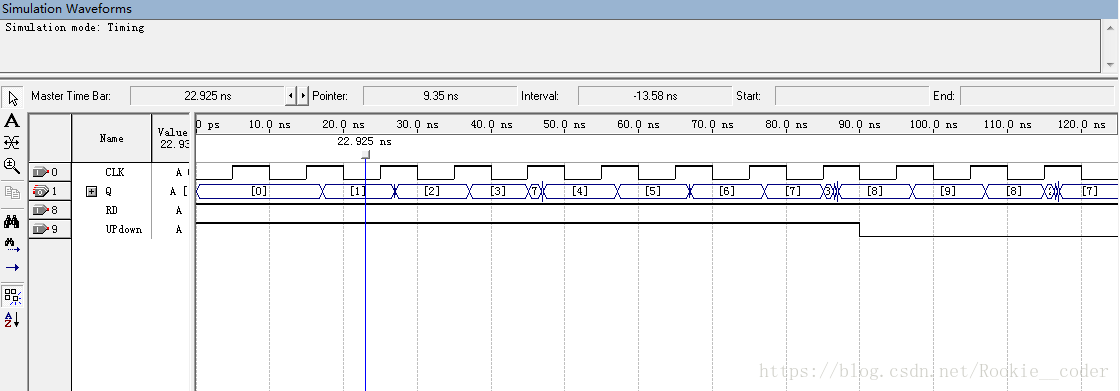The width and height of the screenshot is (1120, 391).
Task: Click the greyed-out copy pages icon
Action: coord(11,192)
